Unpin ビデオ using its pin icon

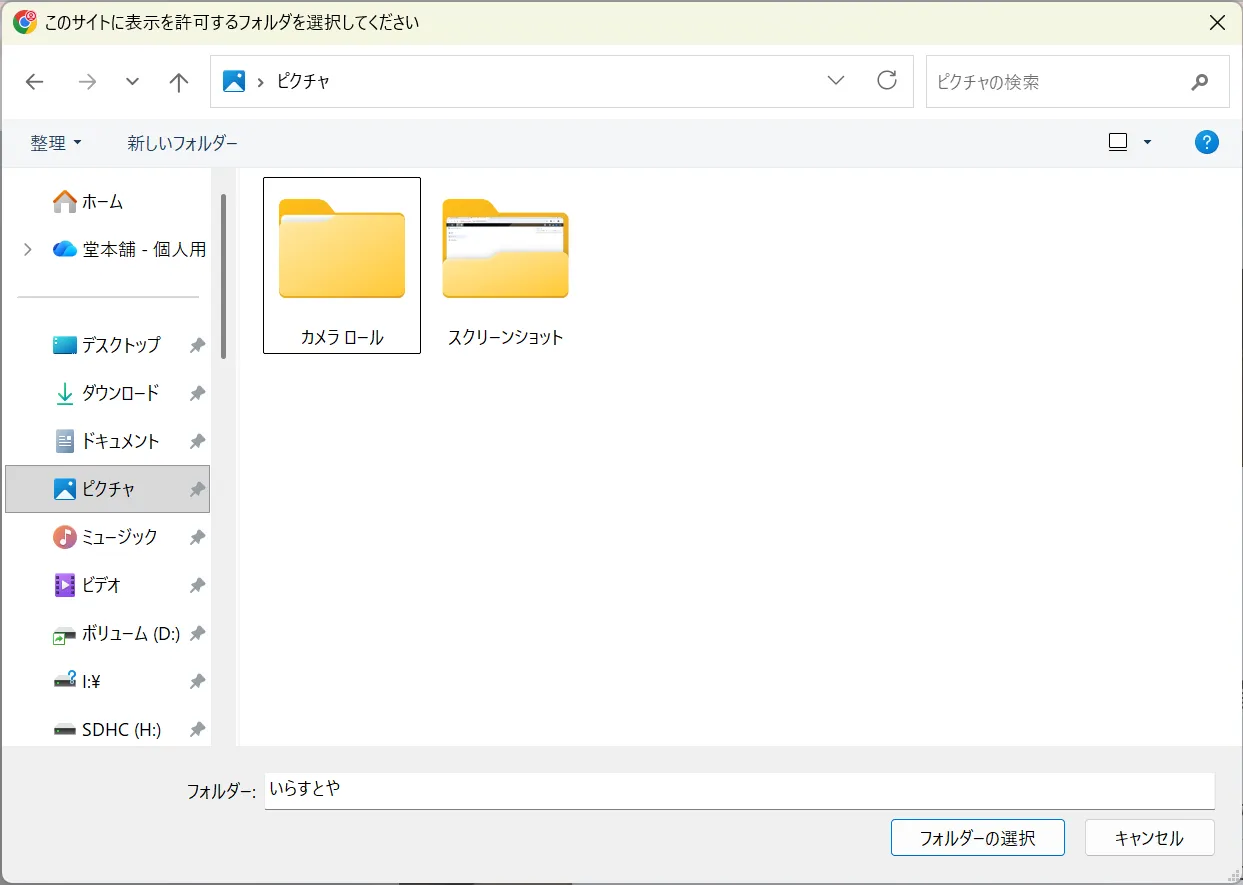pos(197,585)
